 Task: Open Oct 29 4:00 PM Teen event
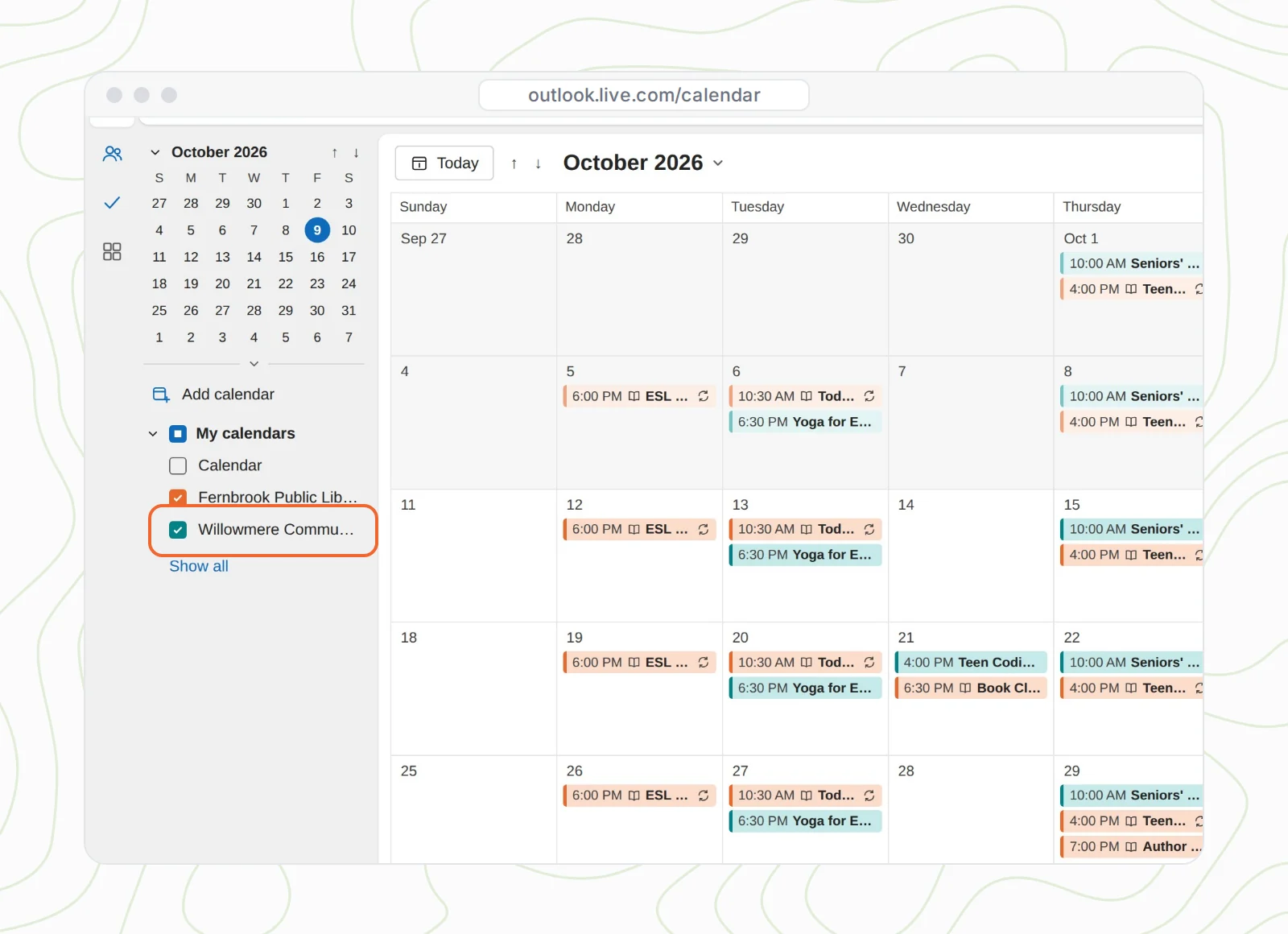(1132, 821)
